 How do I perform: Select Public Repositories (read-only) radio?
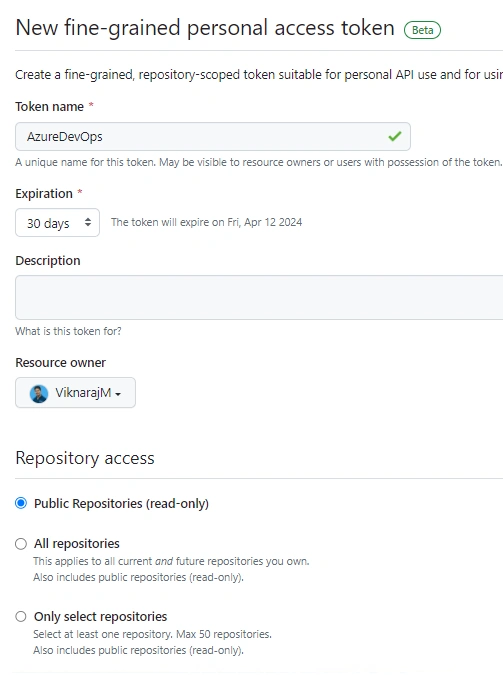pyautogui.click(x=21, y=503)
